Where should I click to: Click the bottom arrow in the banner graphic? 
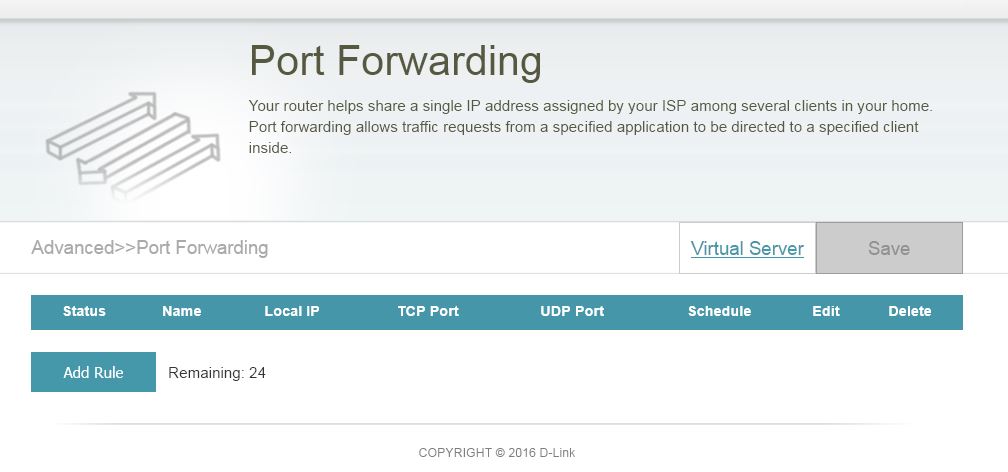(x=166, y=167)
